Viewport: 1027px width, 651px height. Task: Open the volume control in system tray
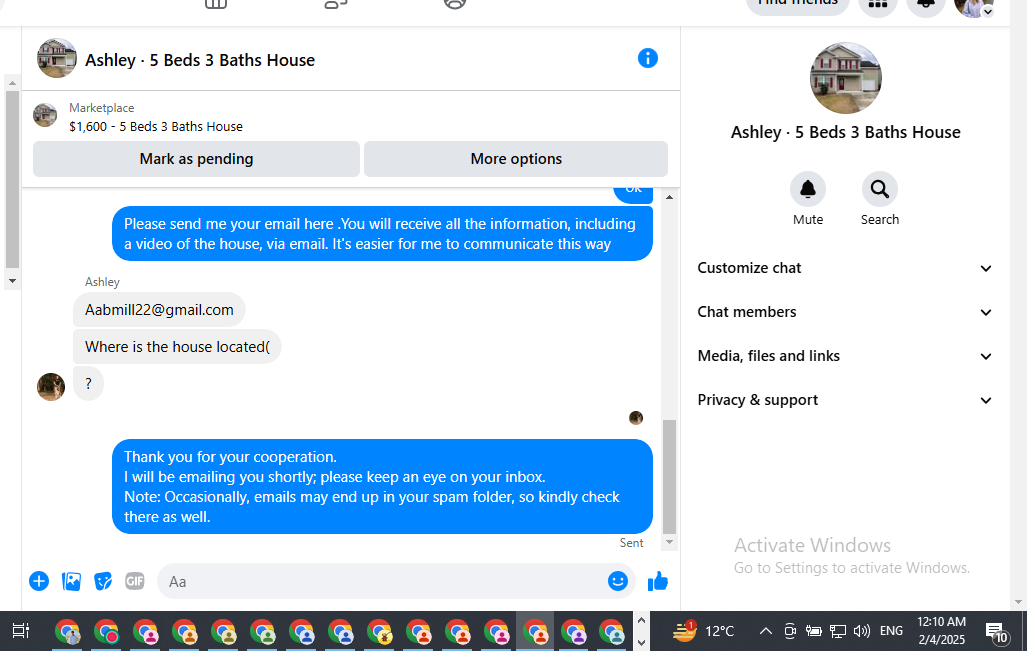[x=861, y=631]
